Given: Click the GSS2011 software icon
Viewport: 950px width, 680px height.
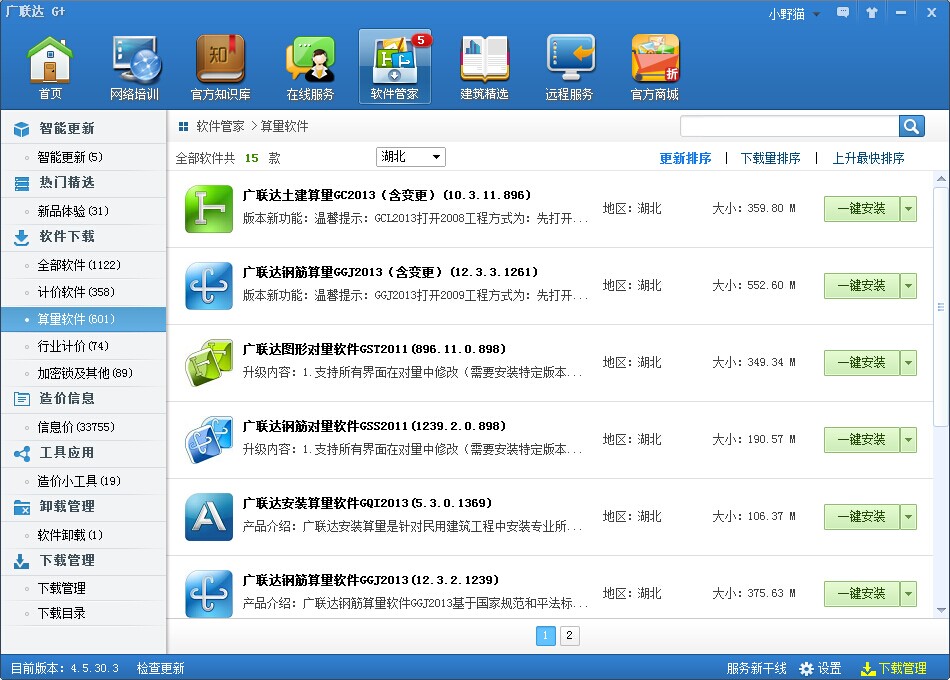Looking at the screenshot, I should (208, 440).
